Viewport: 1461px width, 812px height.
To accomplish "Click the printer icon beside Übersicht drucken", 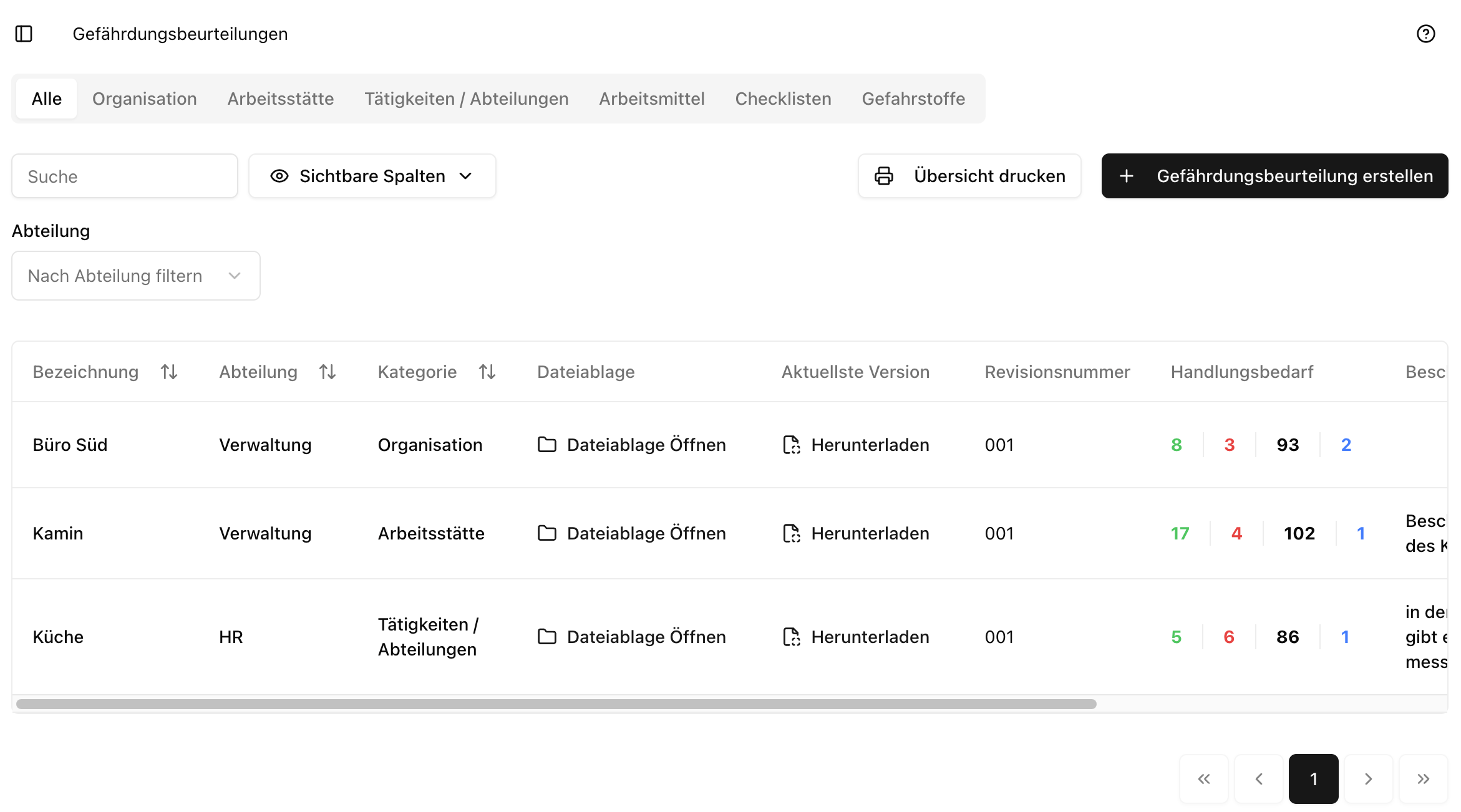I will click(883, 176).
